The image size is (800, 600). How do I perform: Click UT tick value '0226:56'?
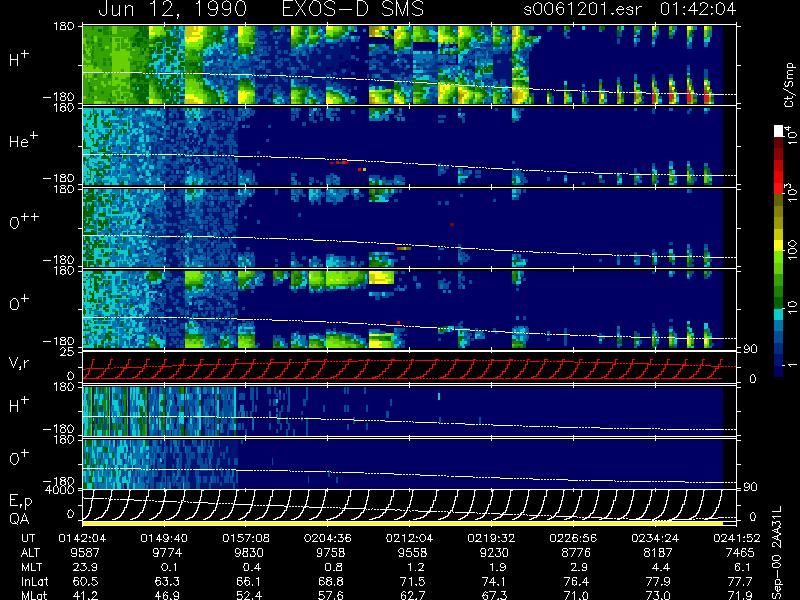(x=573, y=538)
